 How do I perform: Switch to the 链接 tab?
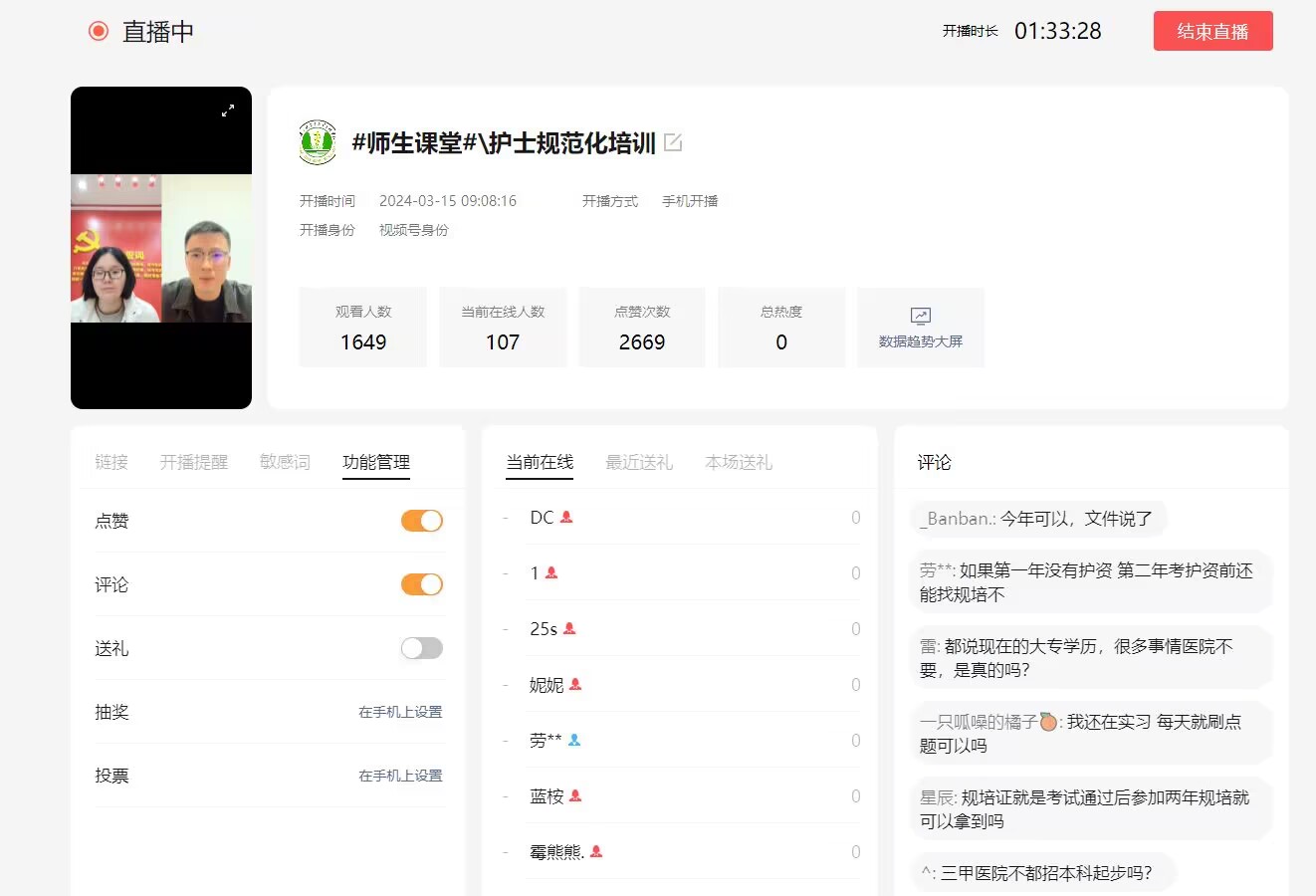(111, 462)
